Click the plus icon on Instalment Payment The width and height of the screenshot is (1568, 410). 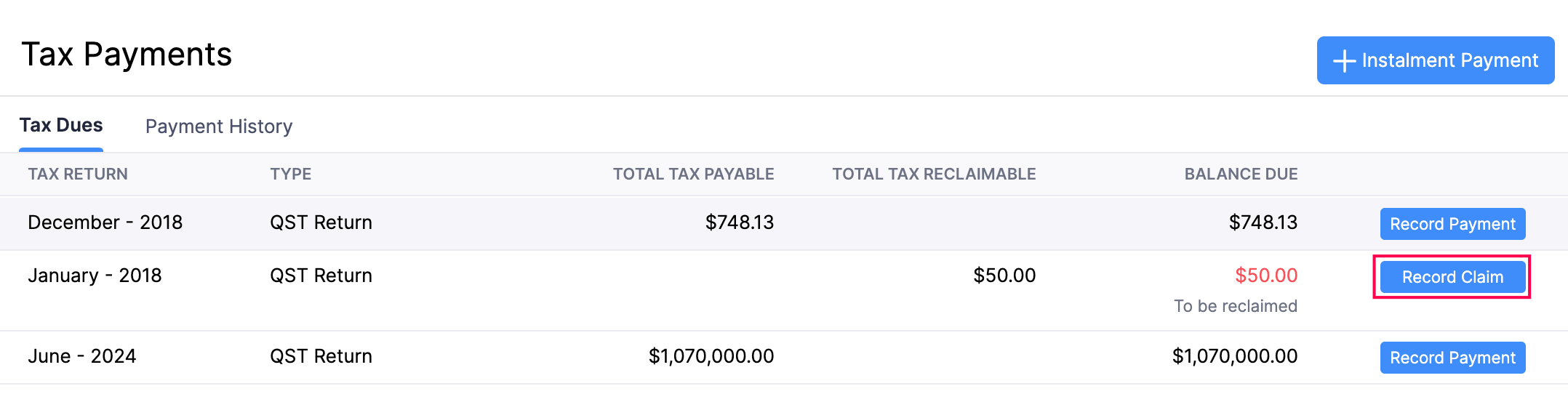tap(1344, 61)
